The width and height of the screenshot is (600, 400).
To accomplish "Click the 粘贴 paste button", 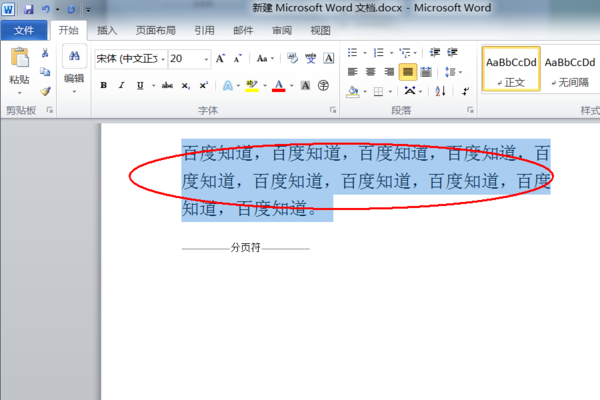I will [x=20, y=71].
